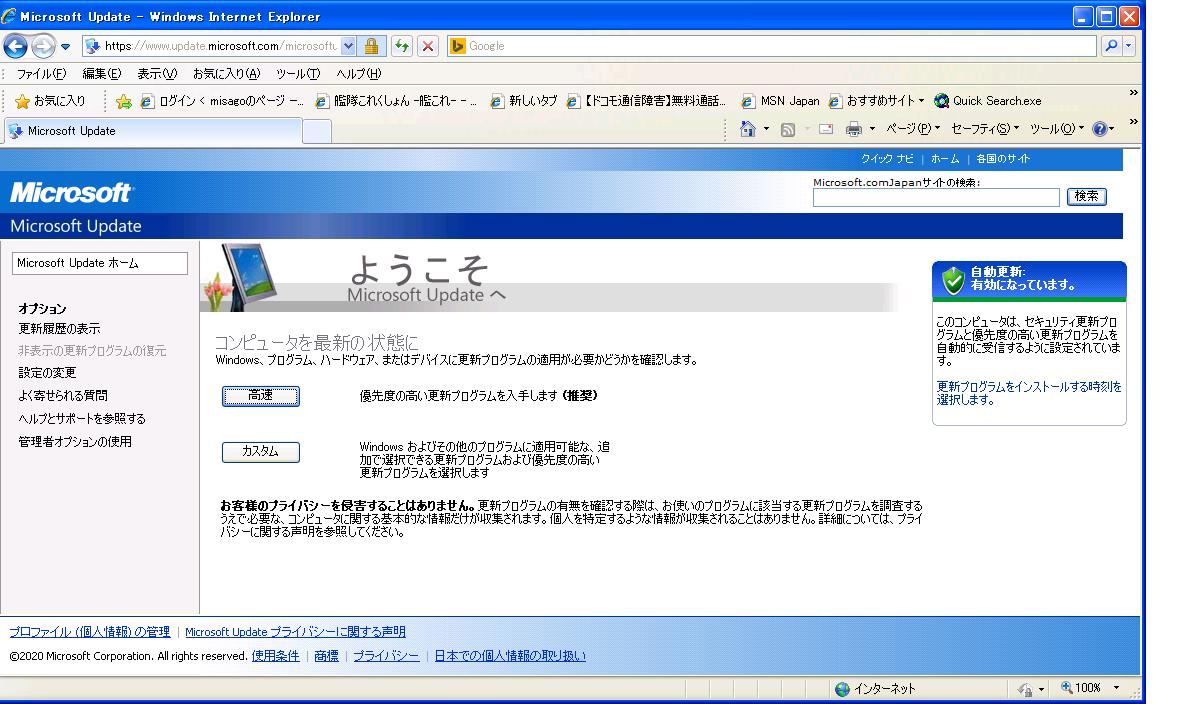This screenshot has height=704, width=1204.
Task: Open the recent pages dropdown beside the Forward button
Action: [x=65, y=46]
